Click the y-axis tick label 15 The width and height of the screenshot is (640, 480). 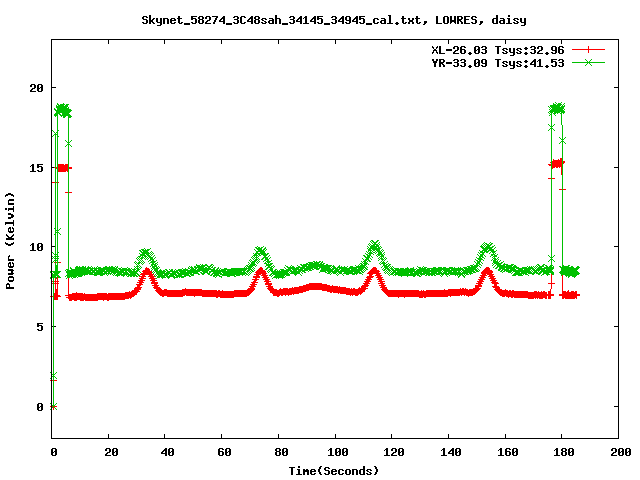[x=36, y=168]
